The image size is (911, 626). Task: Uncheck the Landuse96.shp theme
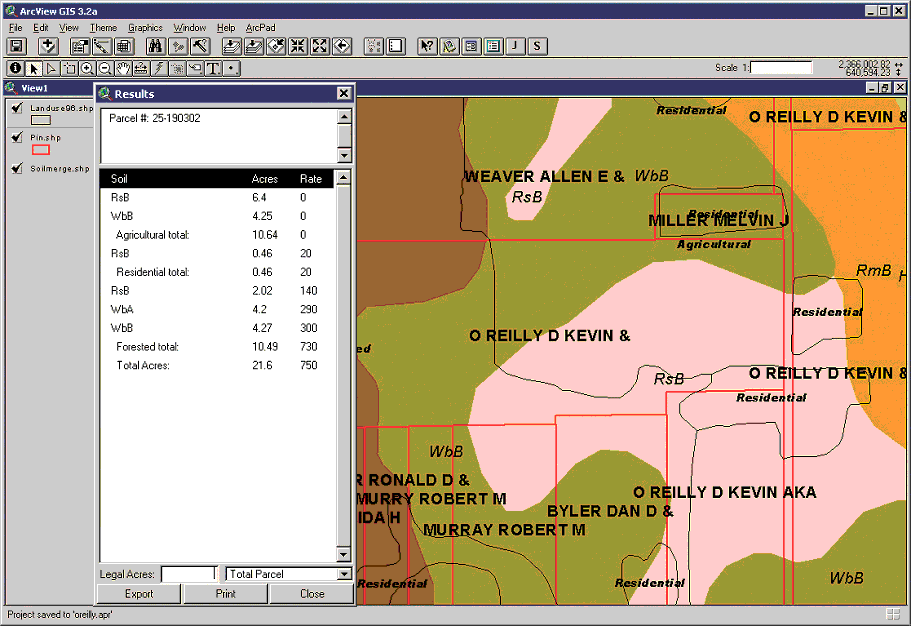coord(16,108)
